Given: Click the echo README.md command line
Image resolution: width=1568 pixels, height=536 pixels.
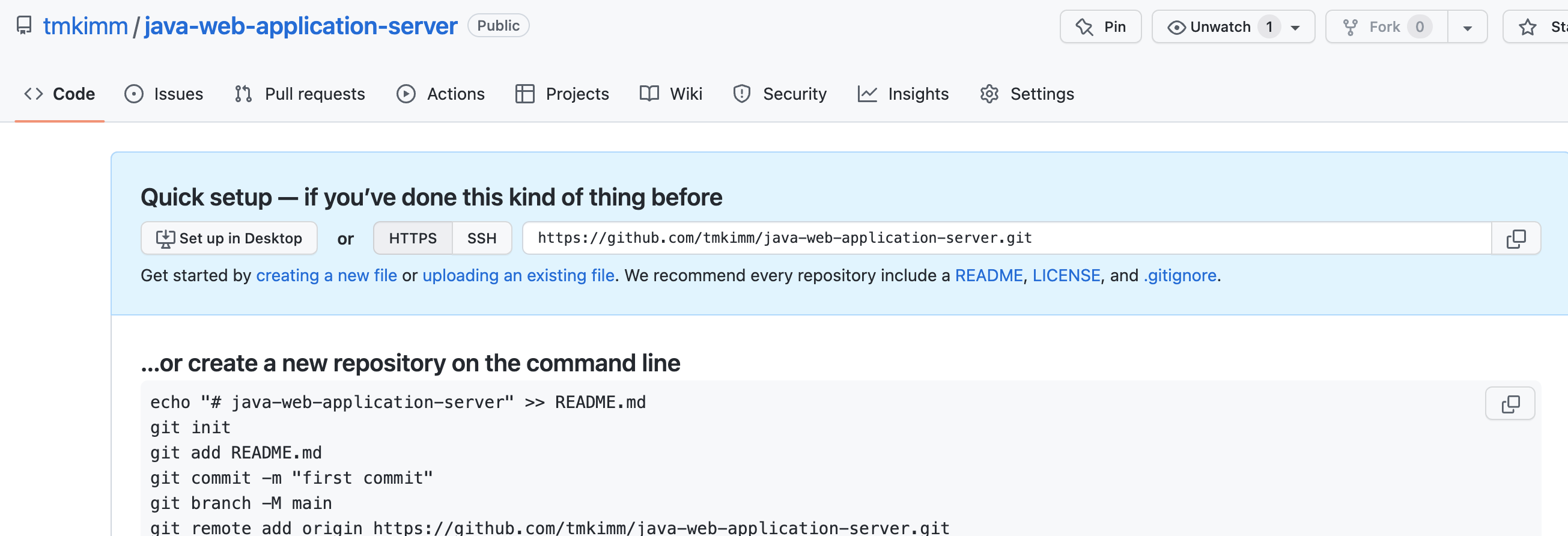Looking at the screenshot, I should pos(398,402).
